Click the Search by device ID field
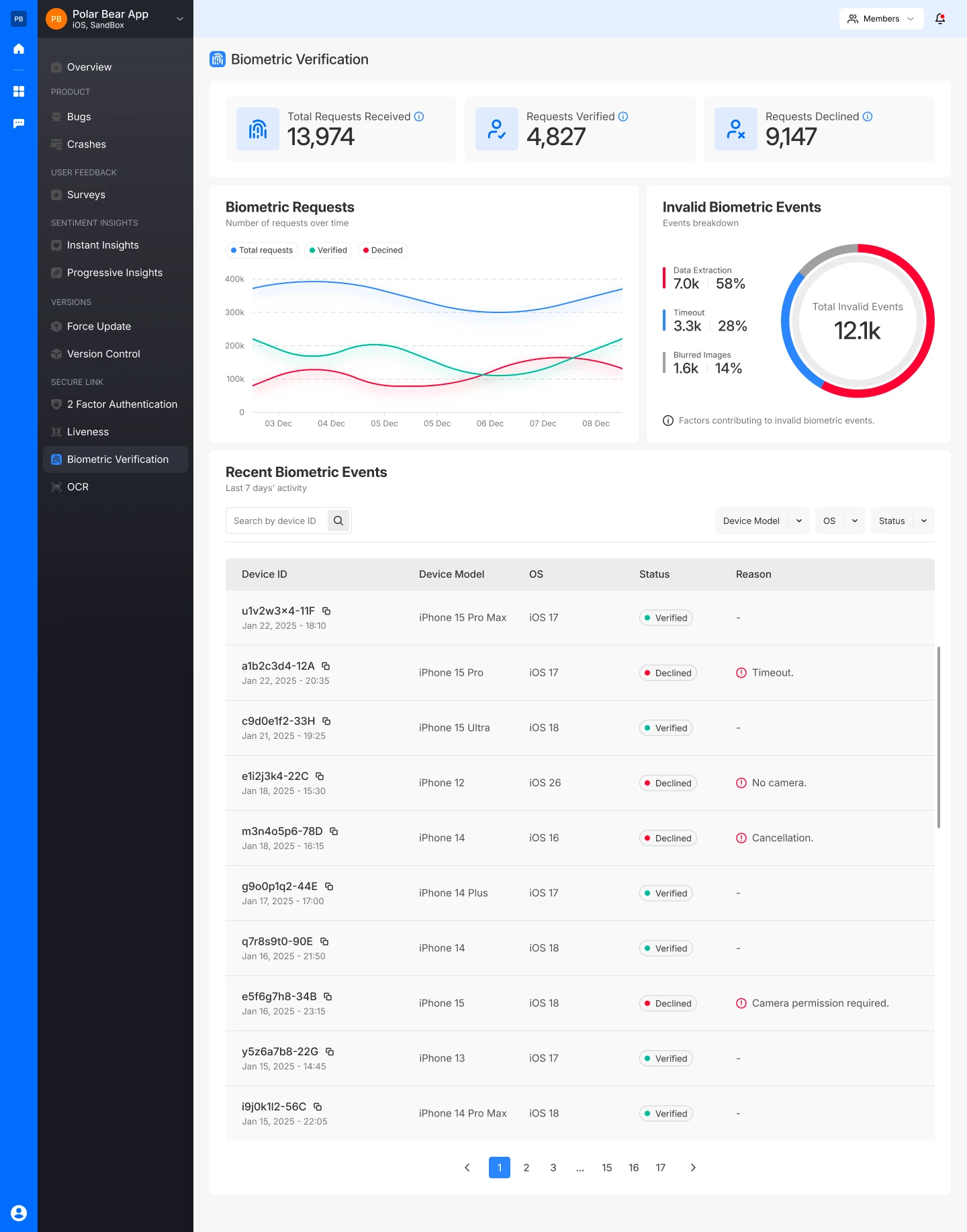The image size is (967, 1232). click(275, 521)
